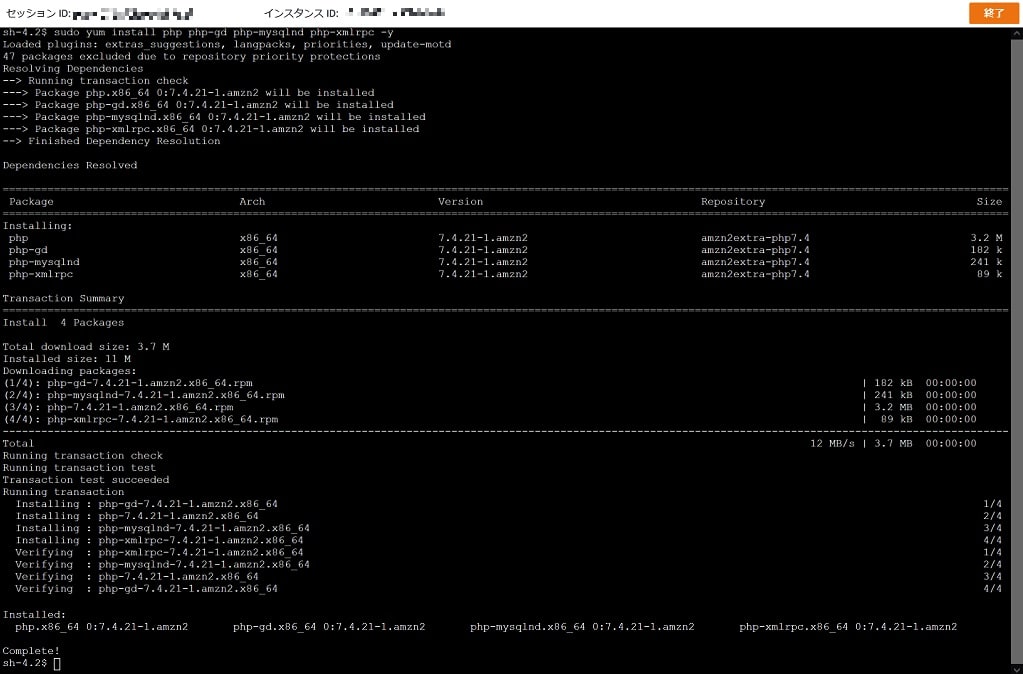
Task: Click the 'Dependencies Resolved' text
Action: tap(70, 165)
